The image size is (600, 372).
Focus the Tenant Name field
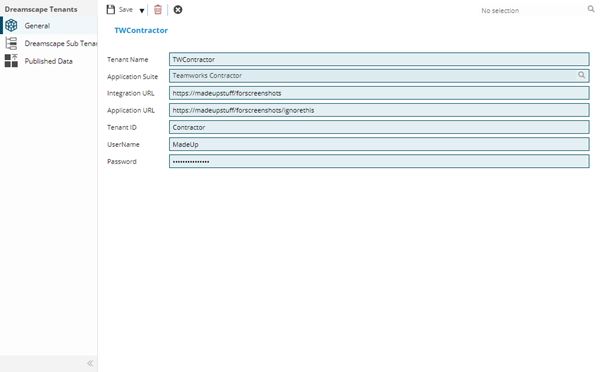(x=379, y=59)
